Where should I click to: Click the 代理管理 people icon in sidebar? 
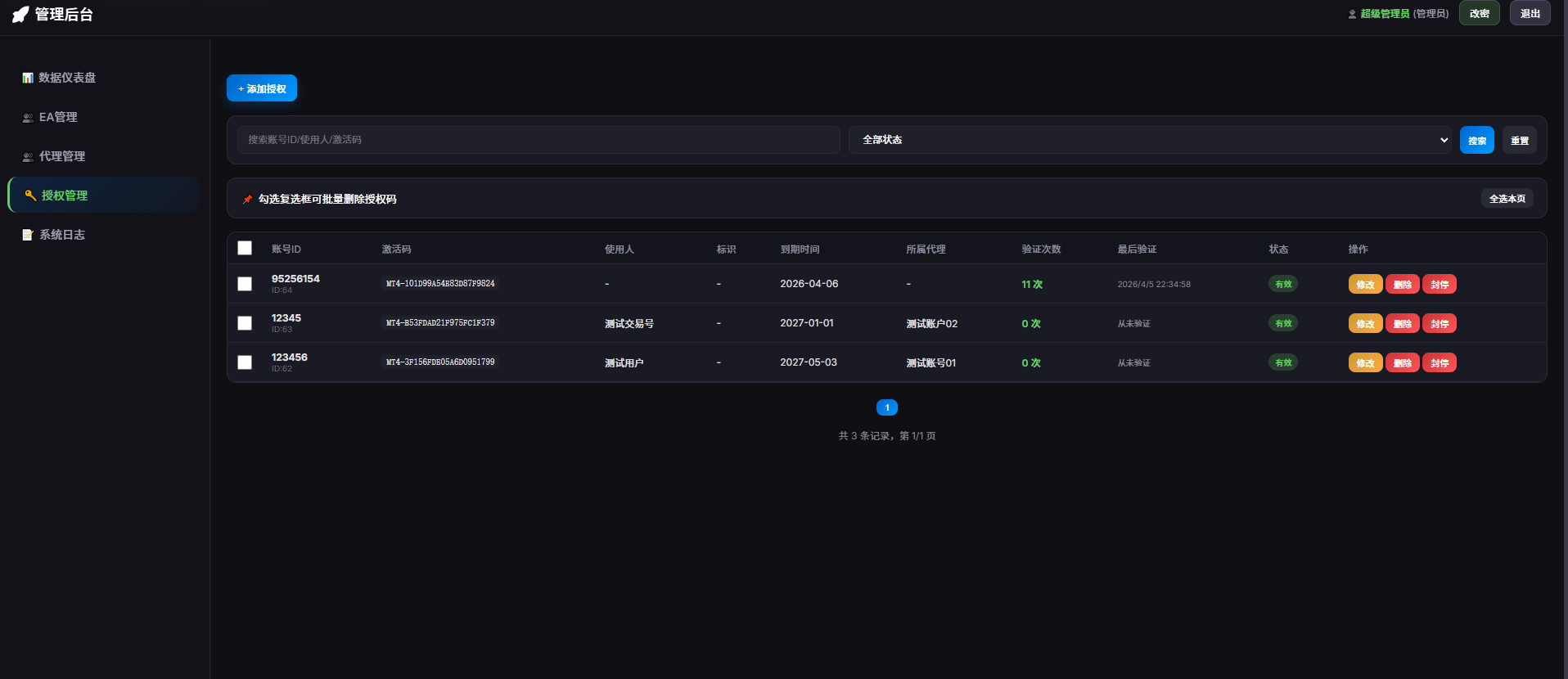pyautogui.click(x=28, y=157)
